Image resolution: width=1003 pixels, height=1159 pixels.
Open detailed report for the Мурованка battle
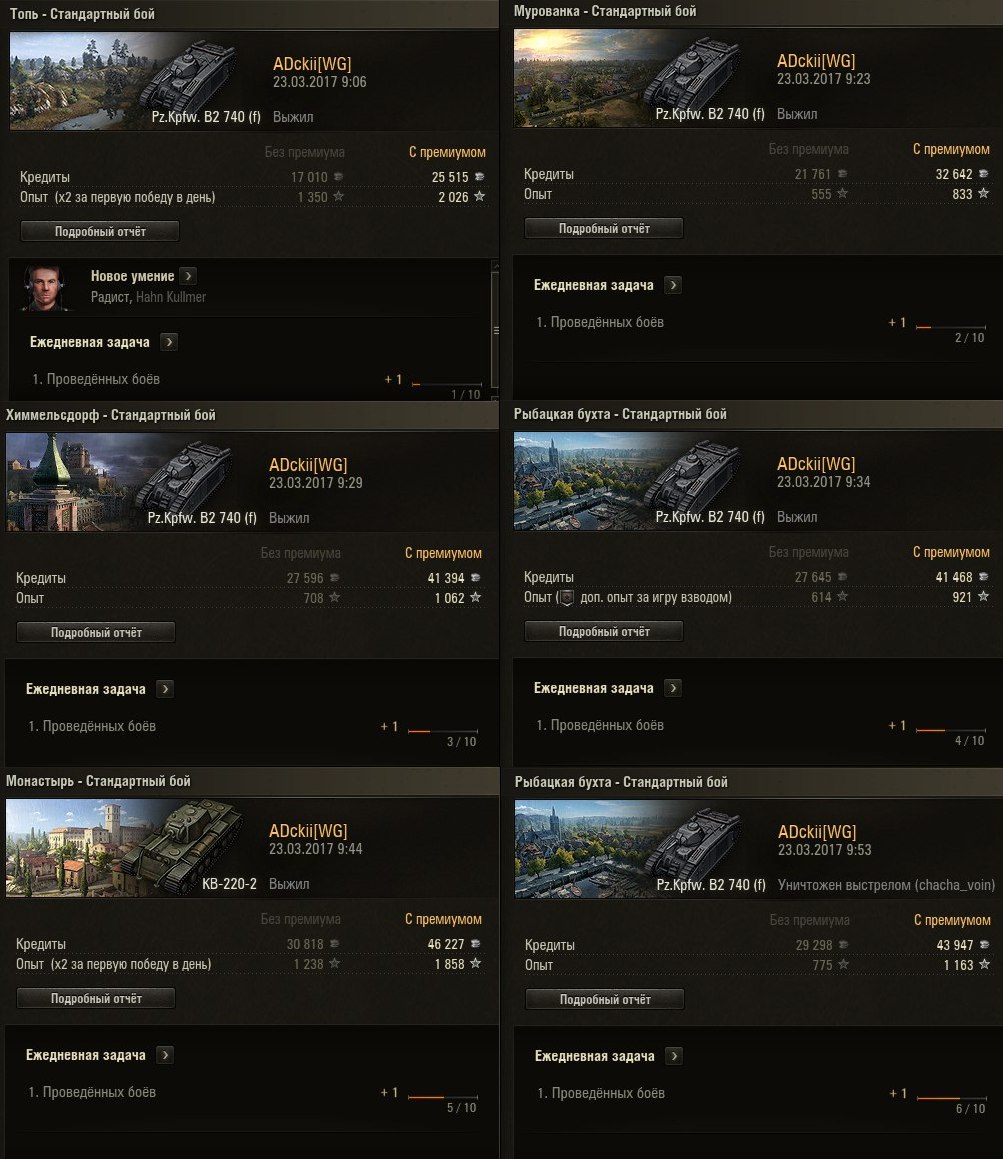604,228
